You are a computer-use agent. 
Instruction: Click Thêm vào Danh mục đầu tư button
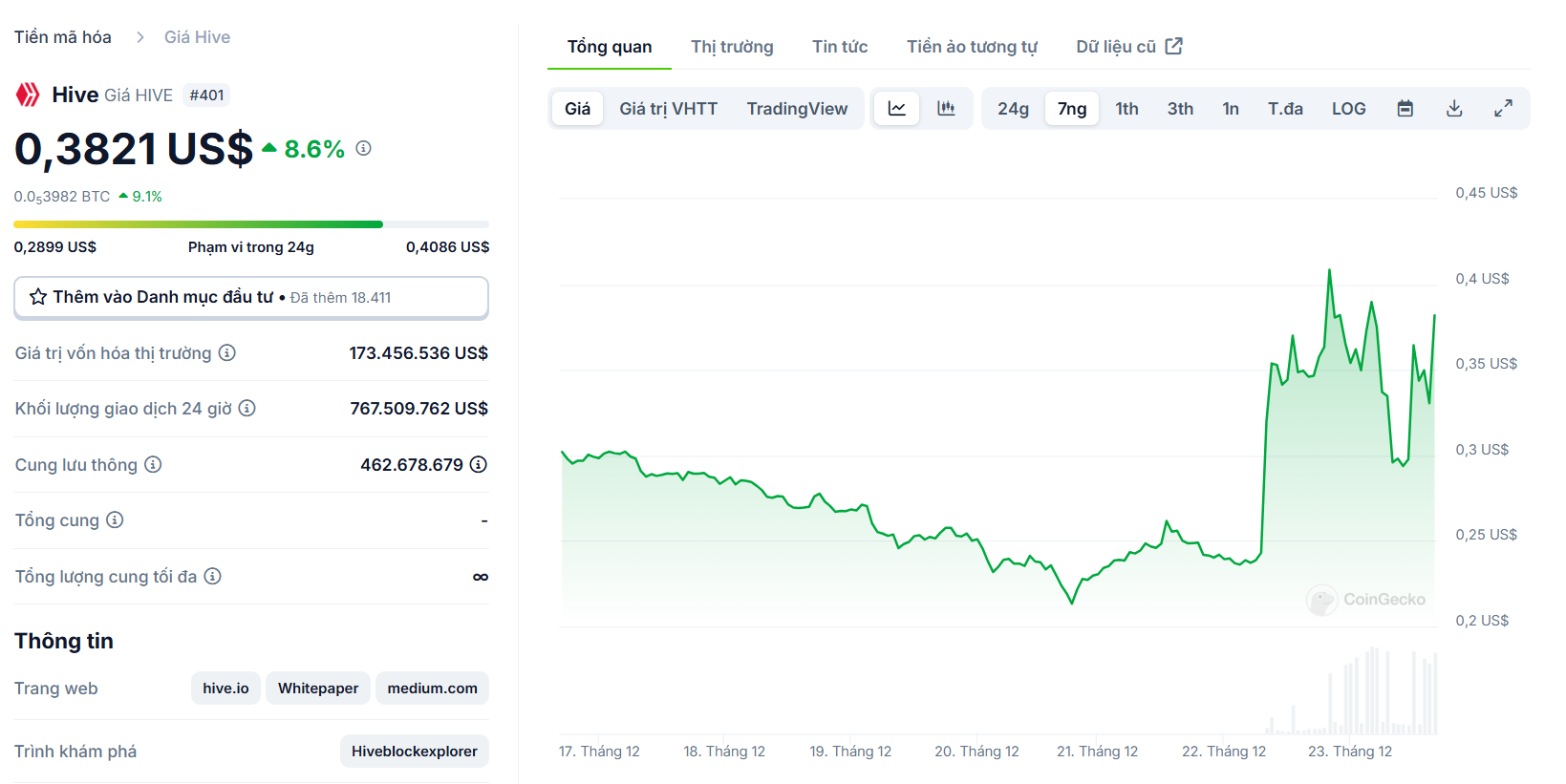(x=251, y=297)
